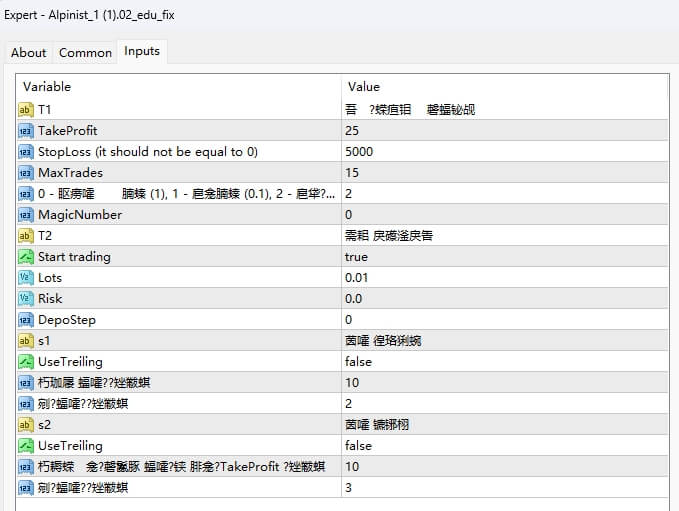Image resolution: width=679 pixels, height=511 pixels.
Task: Select the s2 variable name
Action: 45,425
